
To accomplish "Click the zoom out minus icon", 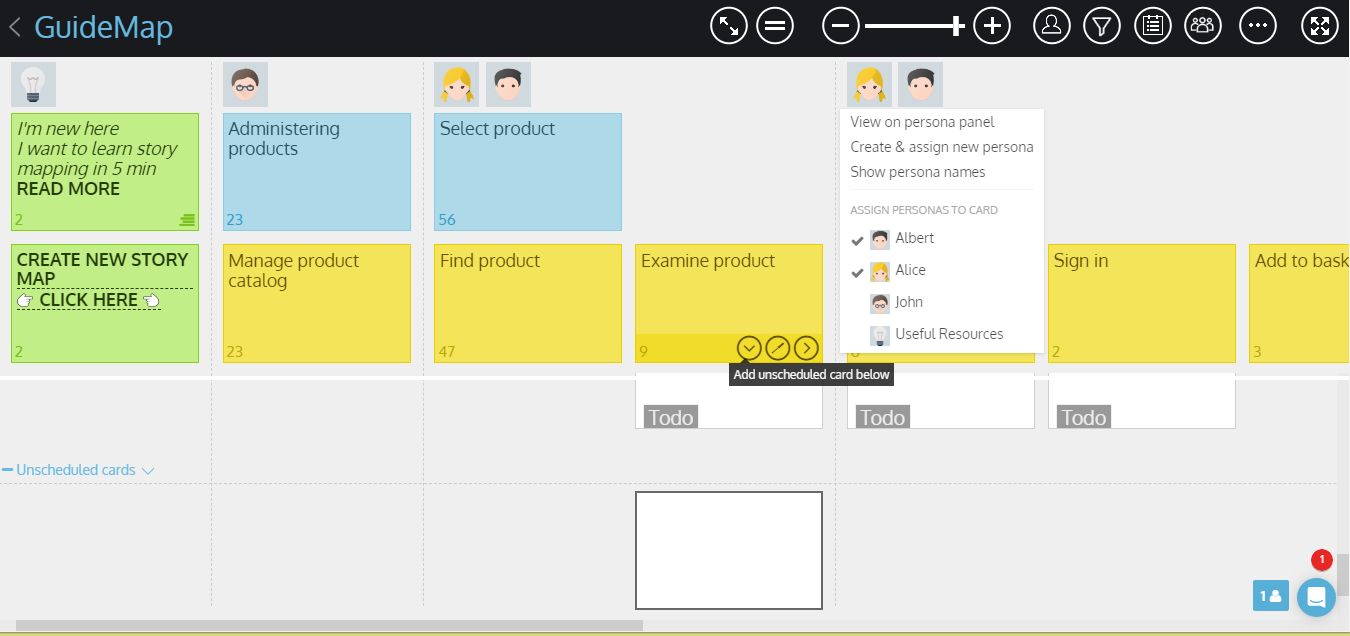I will pos(841,26).
